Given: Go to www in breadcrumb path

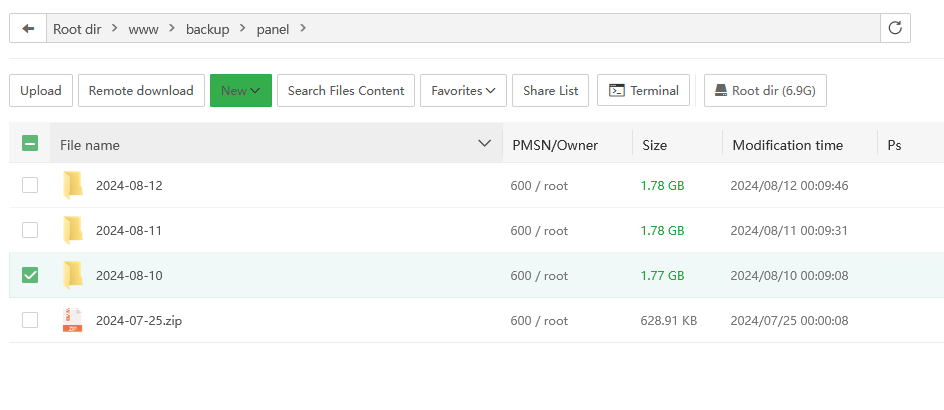Looking at the screenshot, I should click(143, 29).
